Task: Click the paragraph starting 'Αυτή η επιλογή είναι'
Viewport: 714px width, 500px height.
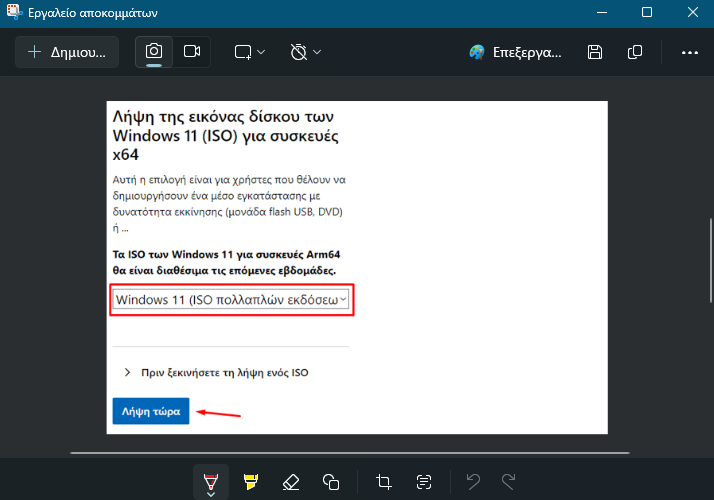Action: pos(229,204)
